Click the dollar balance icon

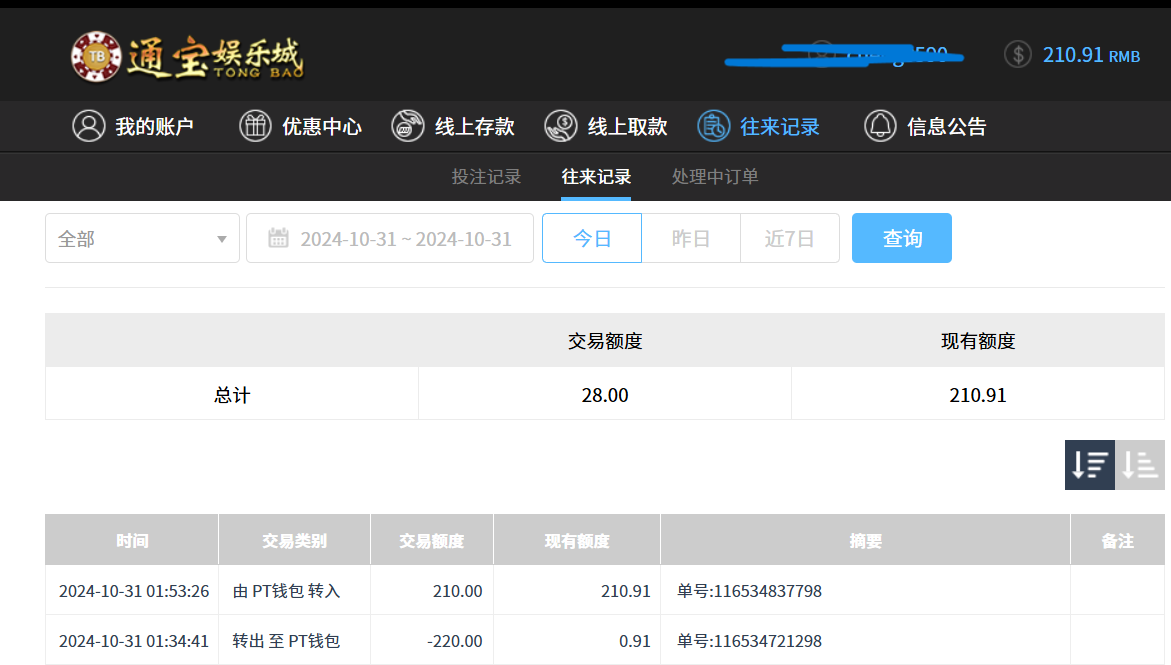tap(1017, 55)
